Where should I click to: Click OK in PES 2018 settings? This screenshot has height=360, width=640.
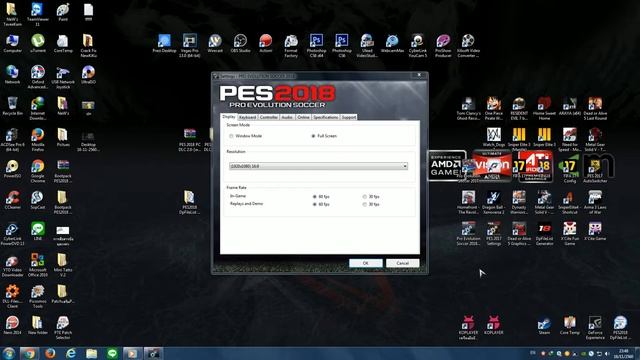tap(366, 263)
